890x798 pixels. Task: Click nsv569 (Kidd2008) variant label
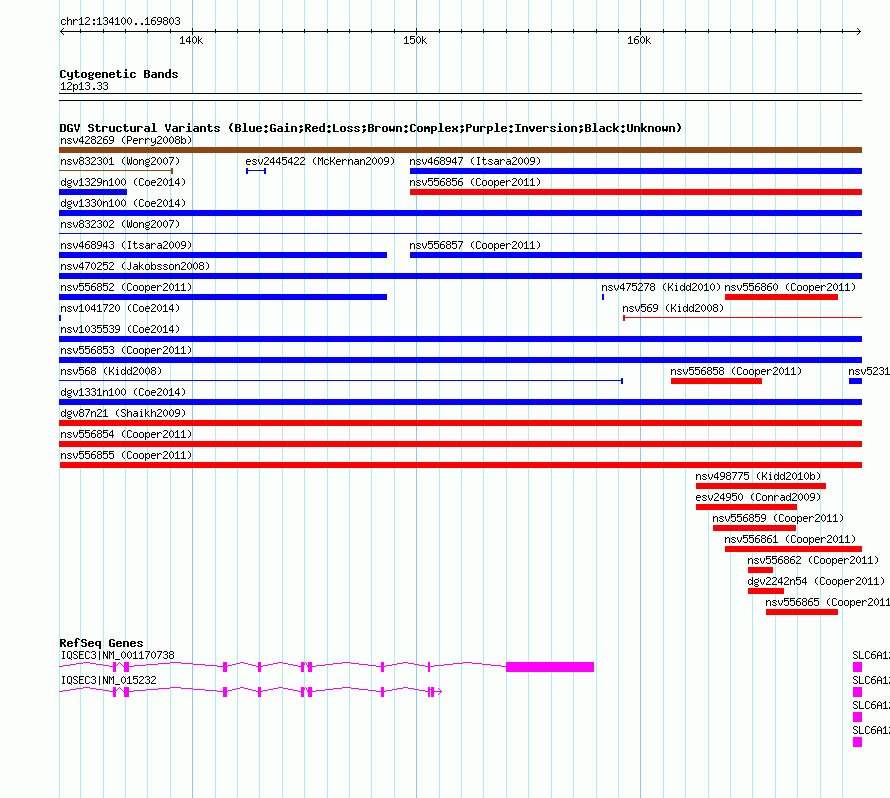point(673,308)
